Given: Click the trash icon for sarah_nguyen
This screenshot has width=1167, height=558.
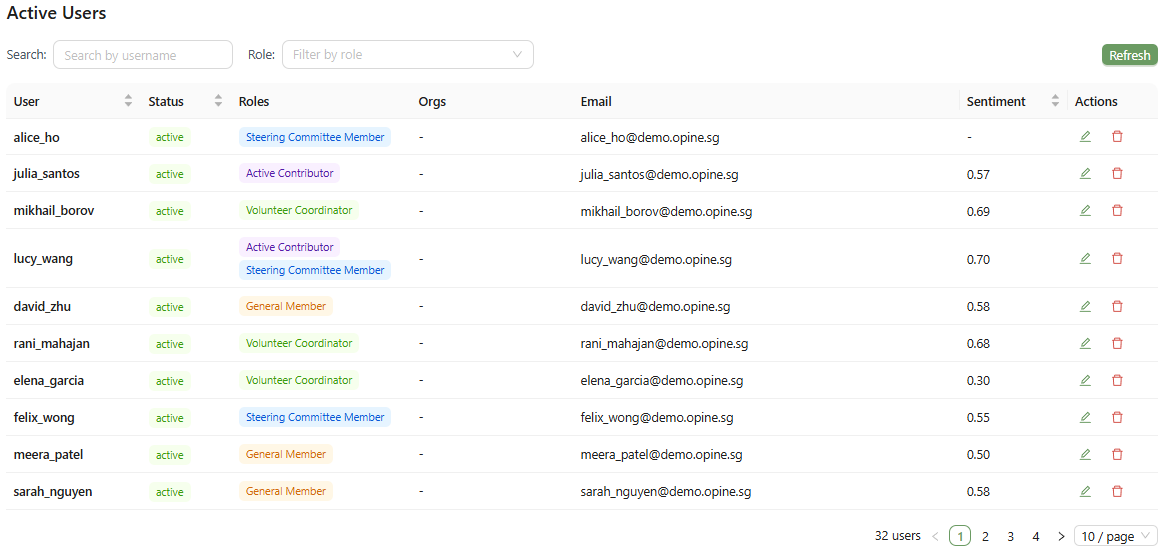Looking at the screenshot, I should [1116, 491].
